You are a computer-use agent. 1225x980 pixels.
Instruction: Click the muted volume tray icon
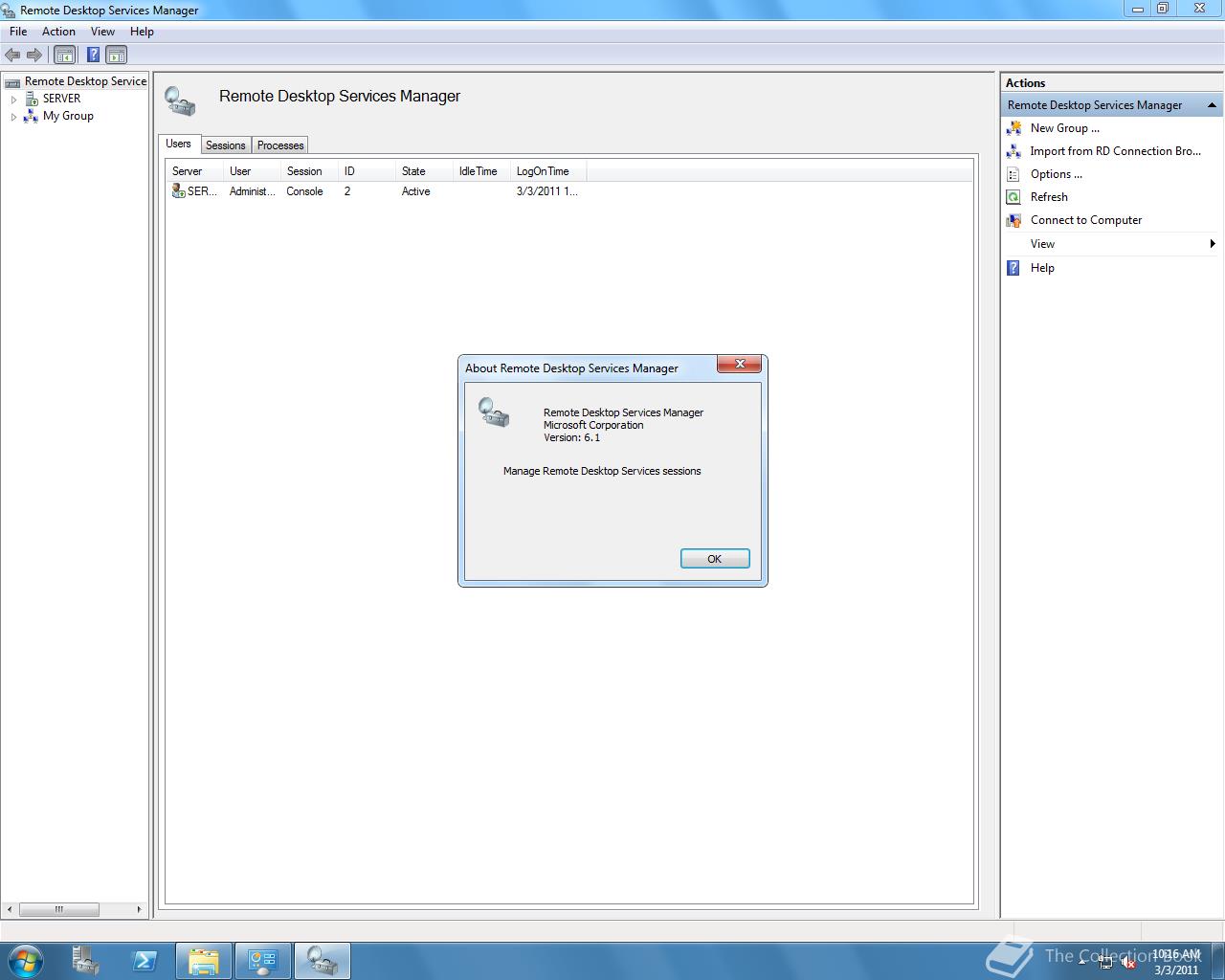point(1128,963)
